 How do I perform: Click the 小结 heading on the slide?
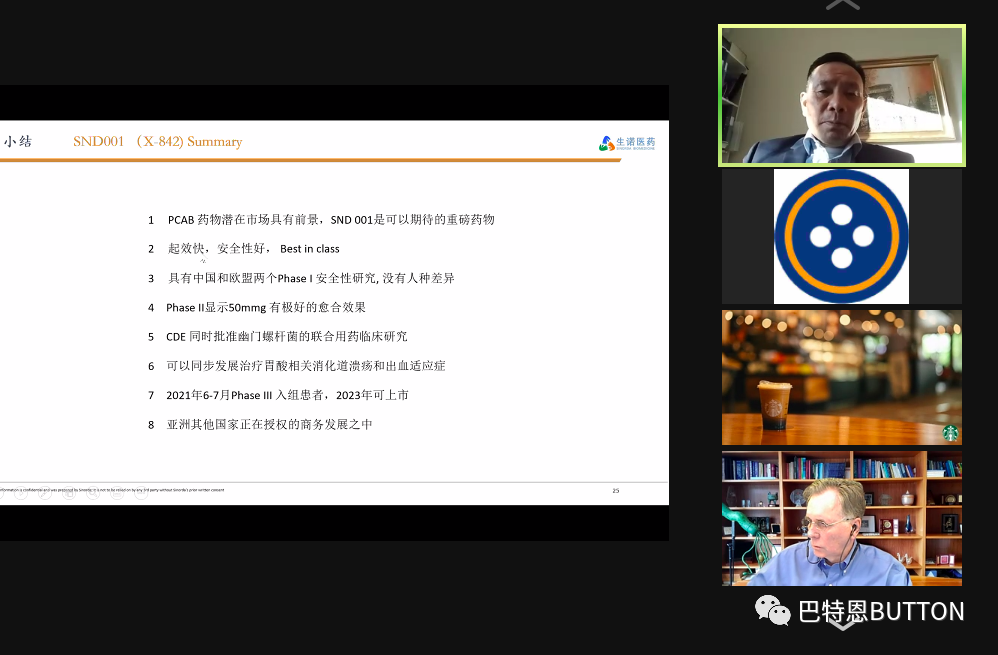point(17,142)
